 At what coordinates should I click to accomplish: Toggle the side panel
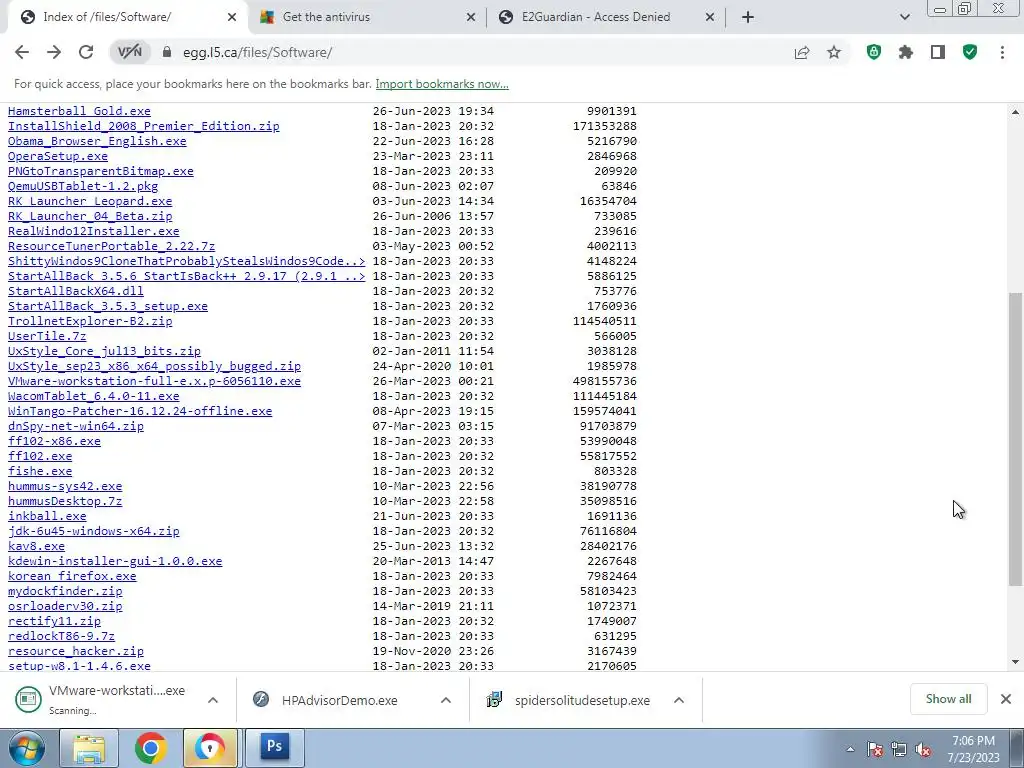point(938,52)
